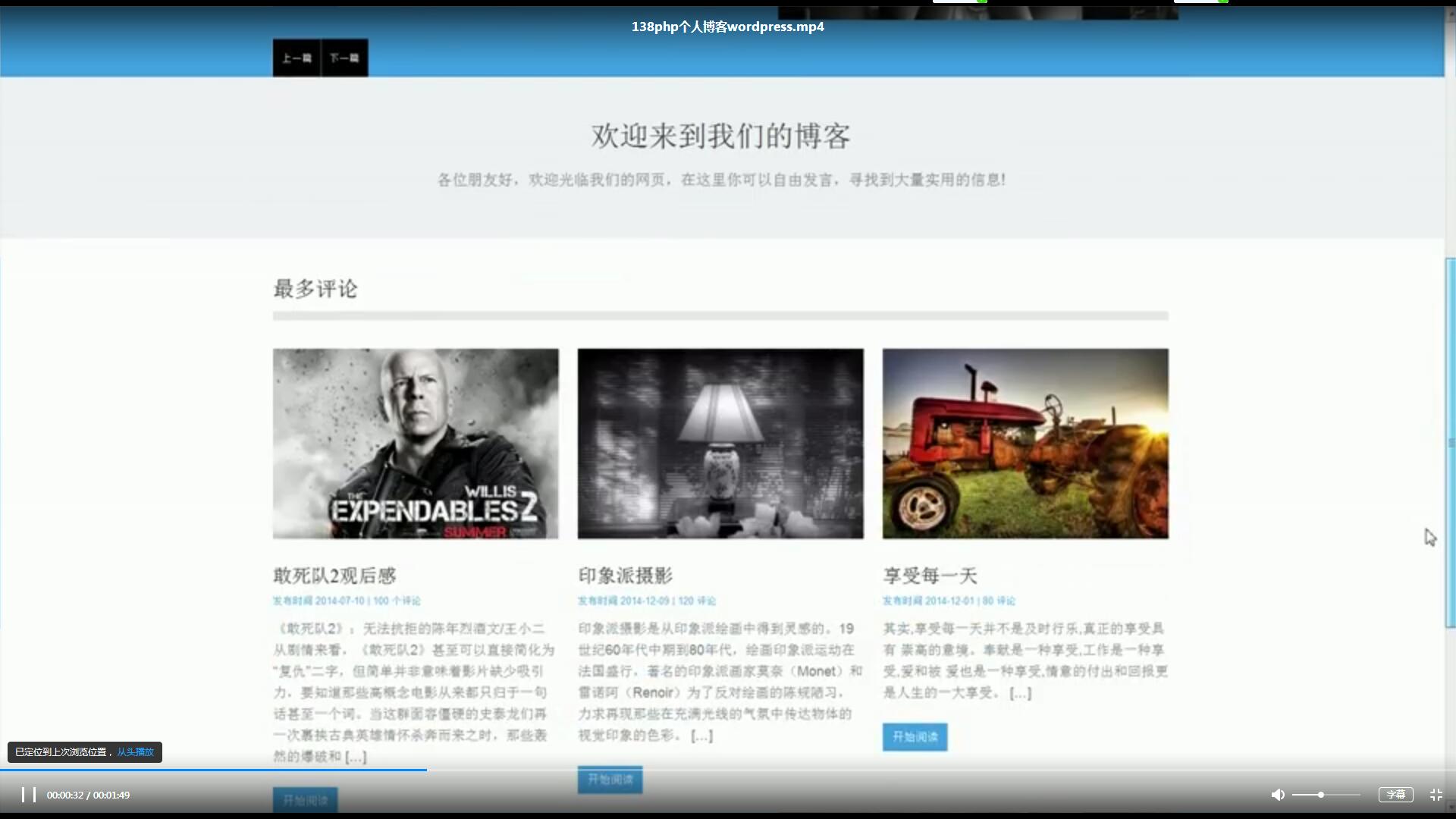Mute audio using the speaker icon
Image resolution: width=1456 pixels, height=819 pixels.
tap(1278, 795)
